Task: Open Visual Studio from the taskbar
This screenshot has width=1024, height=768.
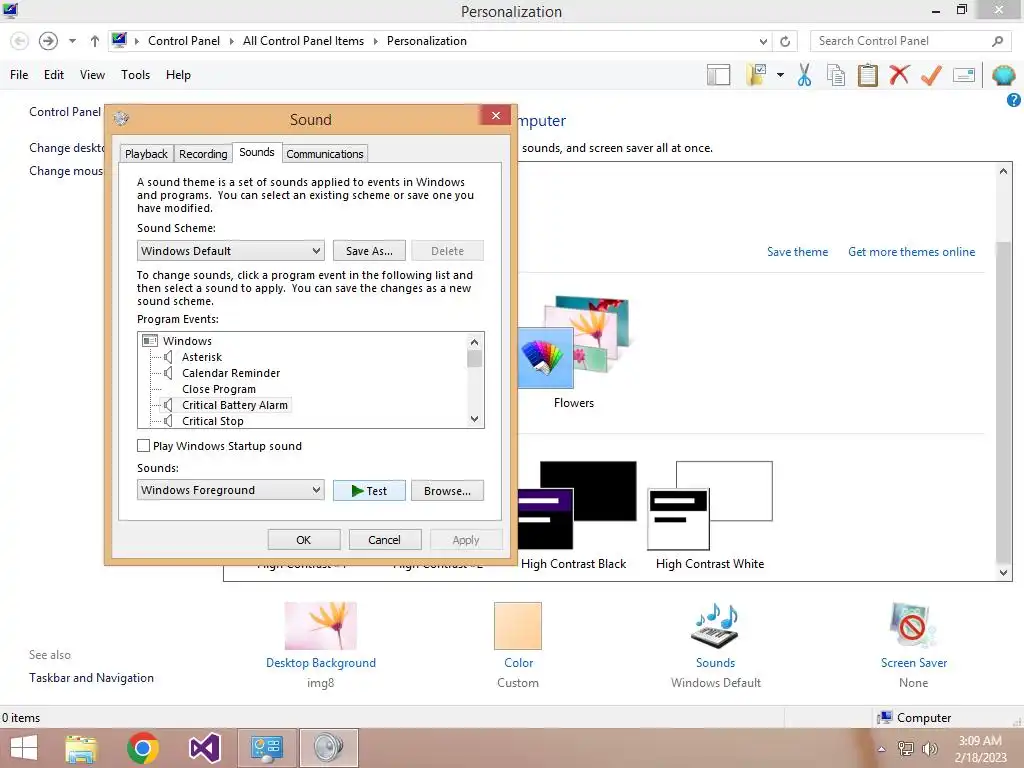Action: click(x=204, y=748)
